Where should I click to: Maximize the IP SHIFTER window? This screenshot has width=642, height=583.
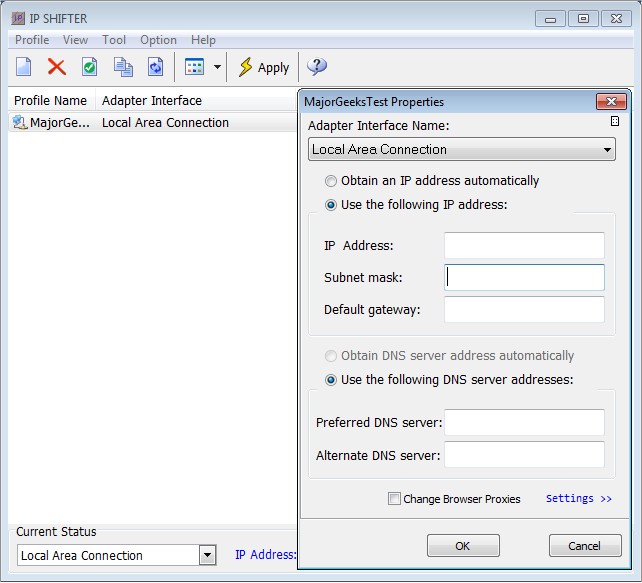click(583, 19)
